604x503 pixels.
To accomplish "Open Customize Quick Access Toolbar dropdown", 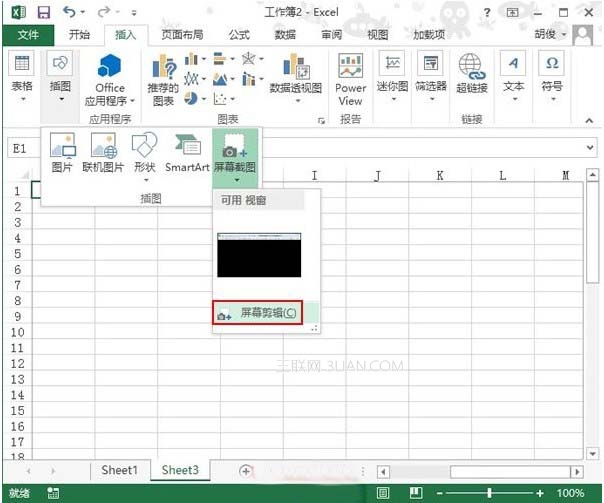I will pyautogui.click(x=134, y=13).
